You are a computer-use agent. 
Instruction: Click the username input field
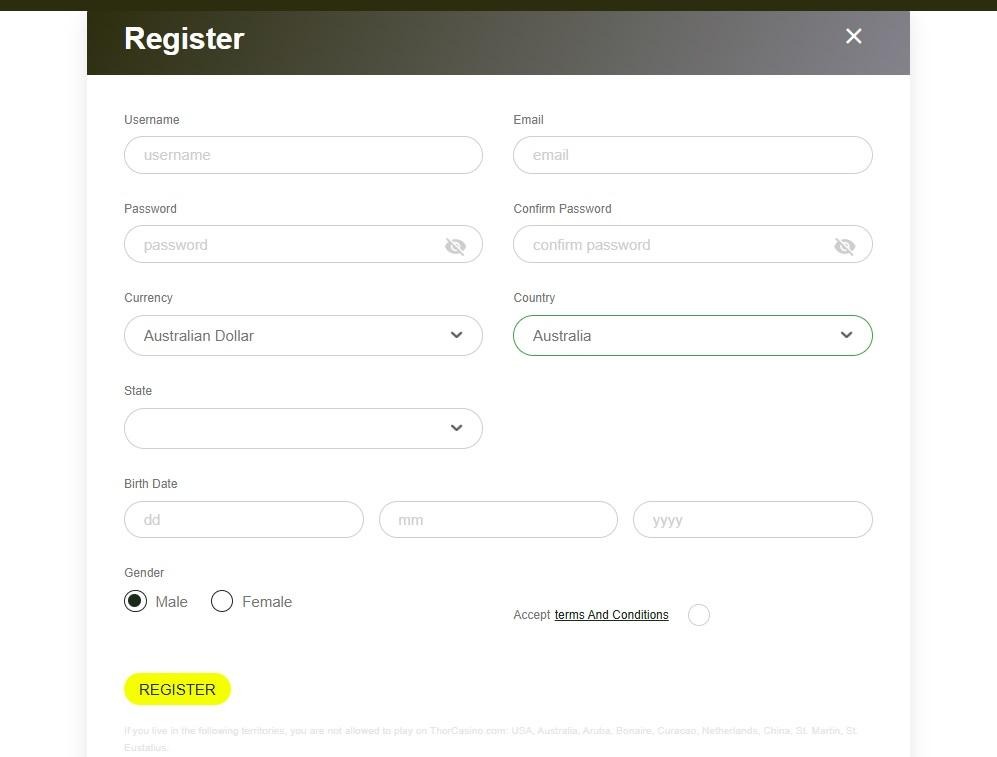pos(303,155)
